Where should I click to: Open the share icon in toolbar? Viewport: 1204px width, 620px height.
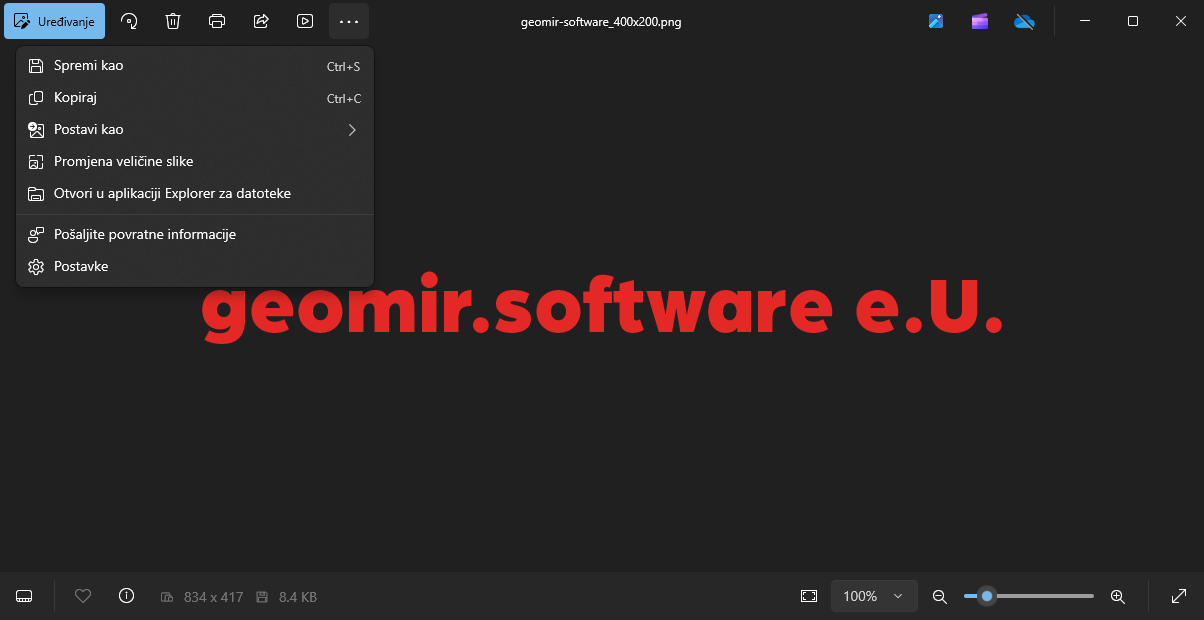point(261,21)
